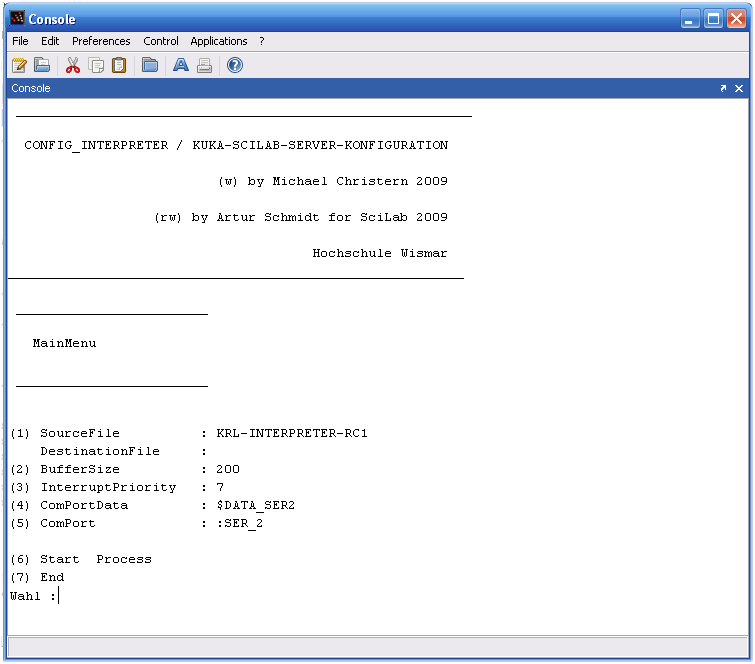Open the Control menu
Image resolution: width=755 pixels, height=664 pixels.
pyautogui.click(x=161, y=41)
